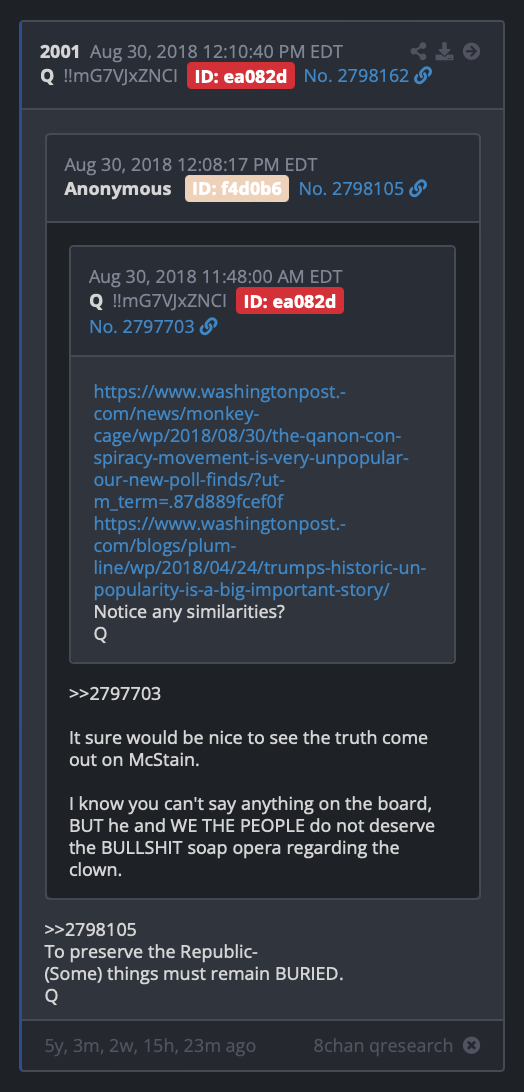This screenshot has height=1092, width=524.
Task: Click the chain link icon beside No. 2798105
Action: click(418, 188)
